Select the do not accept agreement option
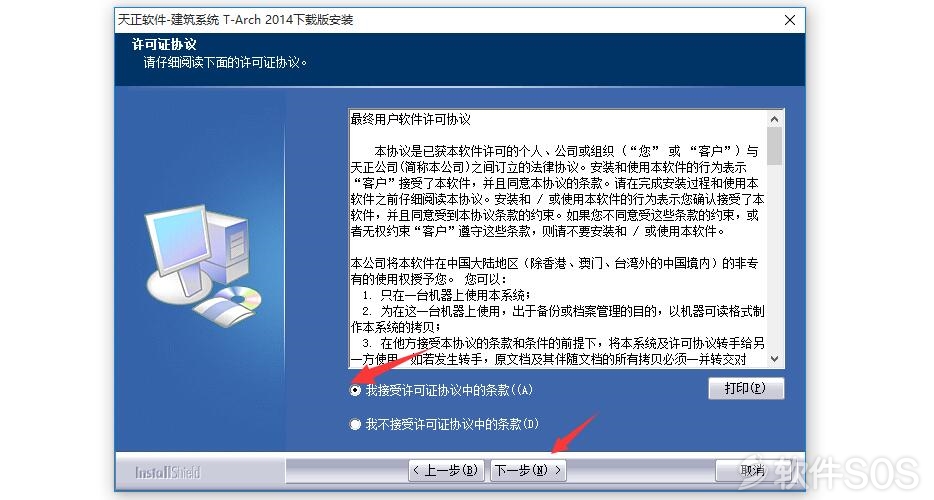Screen dimensions: 934x500 pos(355,424)
